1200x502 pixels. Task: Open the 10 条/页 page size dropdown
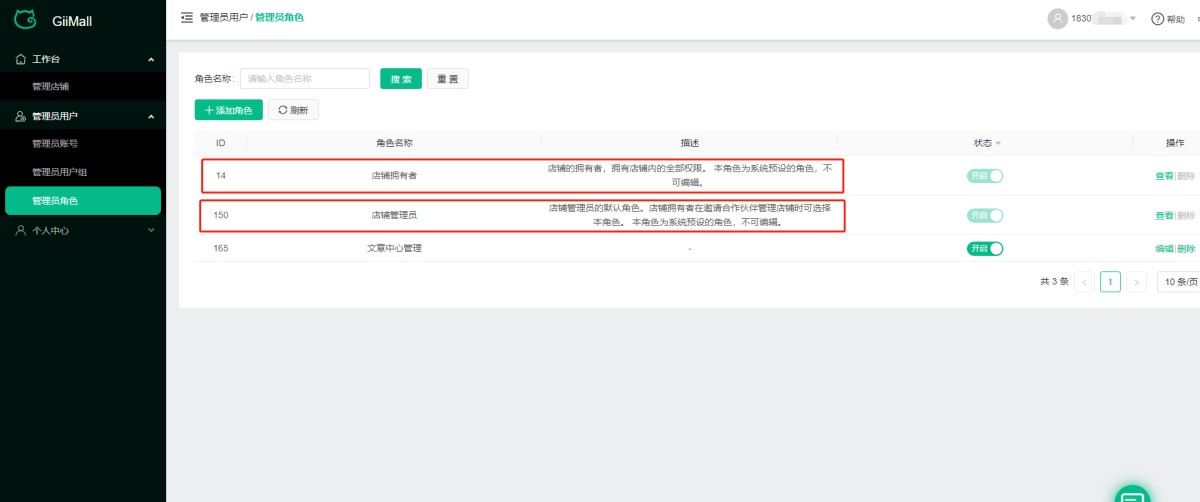pyautogui.click(x=1180, y=282)
